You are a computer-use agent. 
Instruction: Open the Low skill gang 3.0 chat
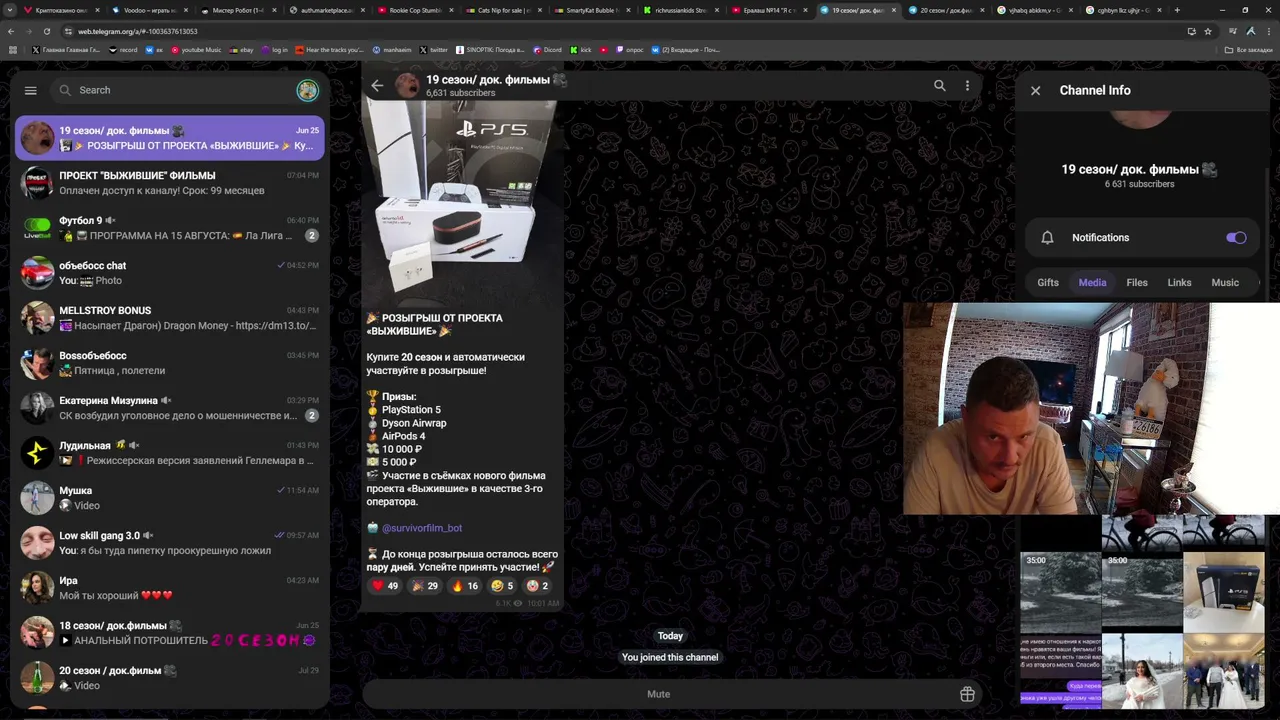(x=170, y=543)
